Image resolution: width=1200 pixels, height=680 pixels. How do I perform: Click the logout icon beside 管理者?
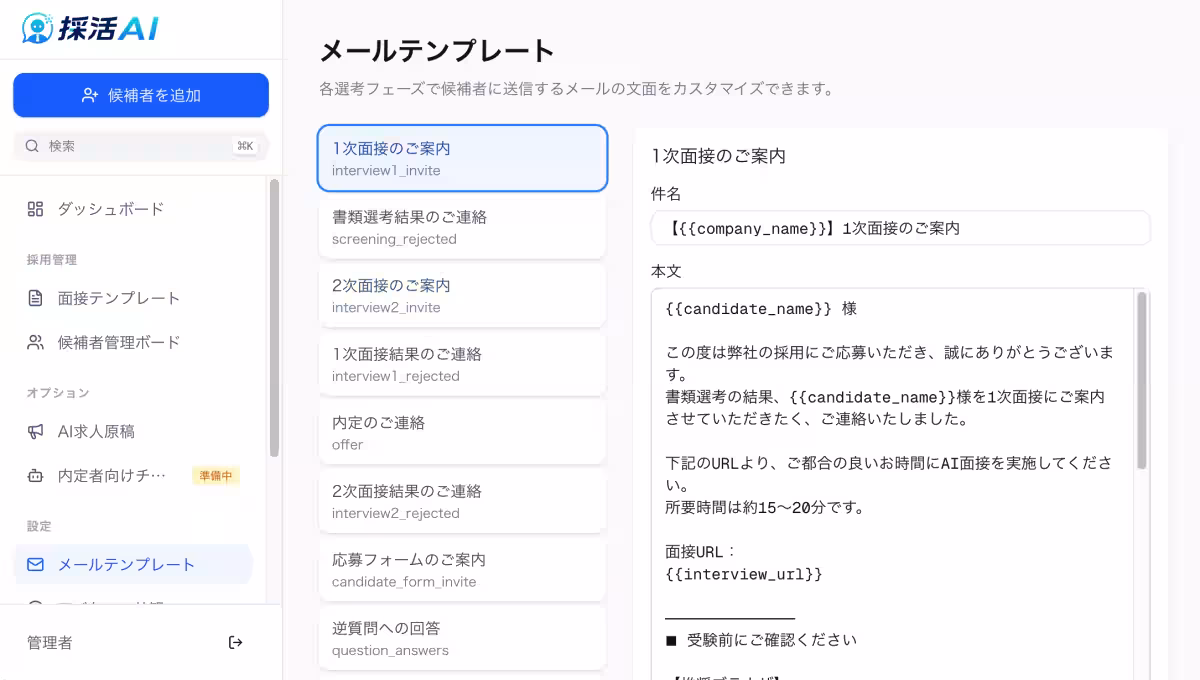click(236, 642)
